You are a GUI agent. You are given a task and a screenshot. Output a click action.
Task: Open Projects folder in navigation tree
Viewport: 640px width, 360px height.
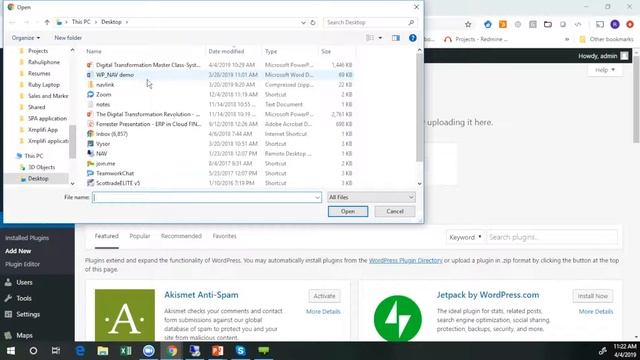click(x=38, y=51)
